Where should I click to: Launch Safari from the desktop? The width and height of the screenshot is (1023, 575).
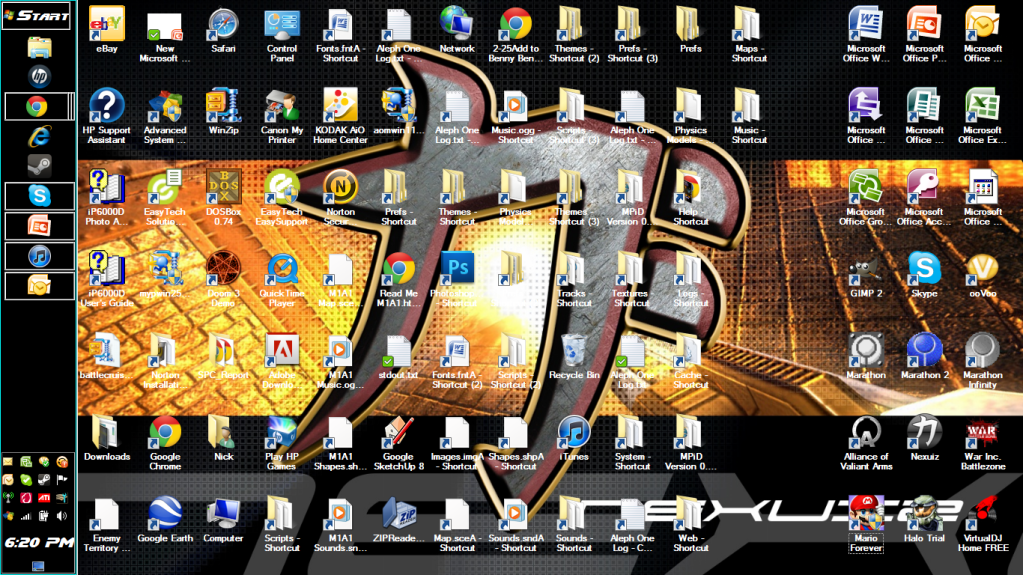click(223, 31)
